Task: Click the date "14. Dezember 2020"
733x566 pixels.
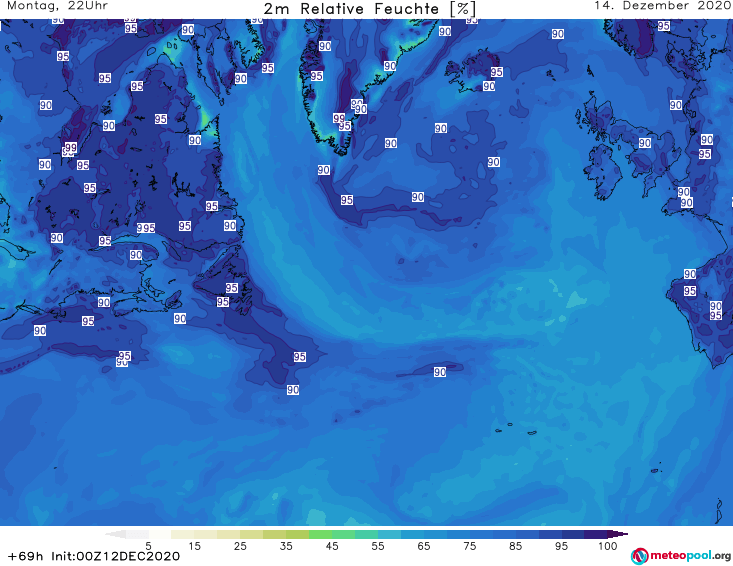Action: tap(661, 6)
